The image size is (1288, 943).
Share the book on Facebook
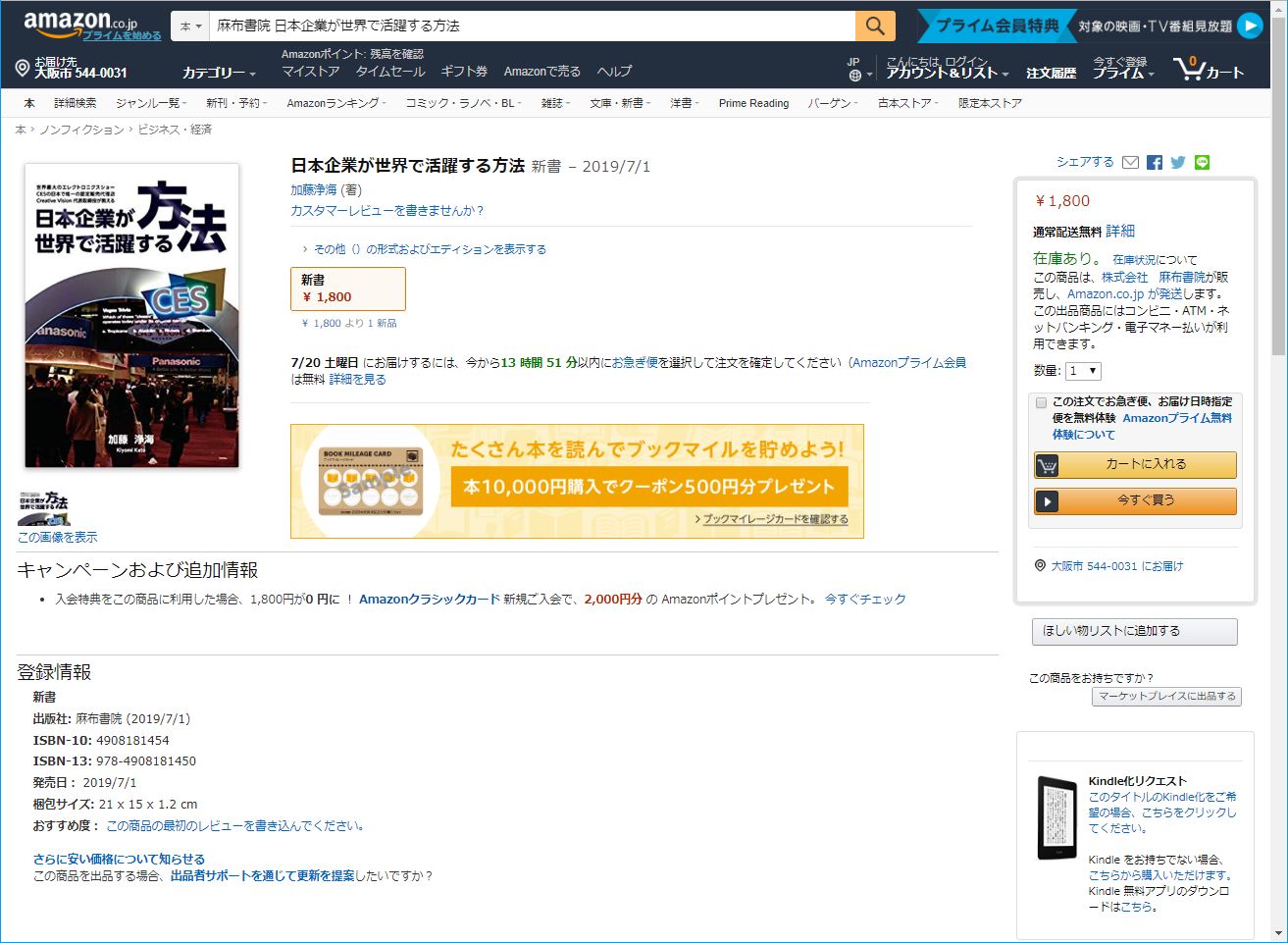[1155, 163]
